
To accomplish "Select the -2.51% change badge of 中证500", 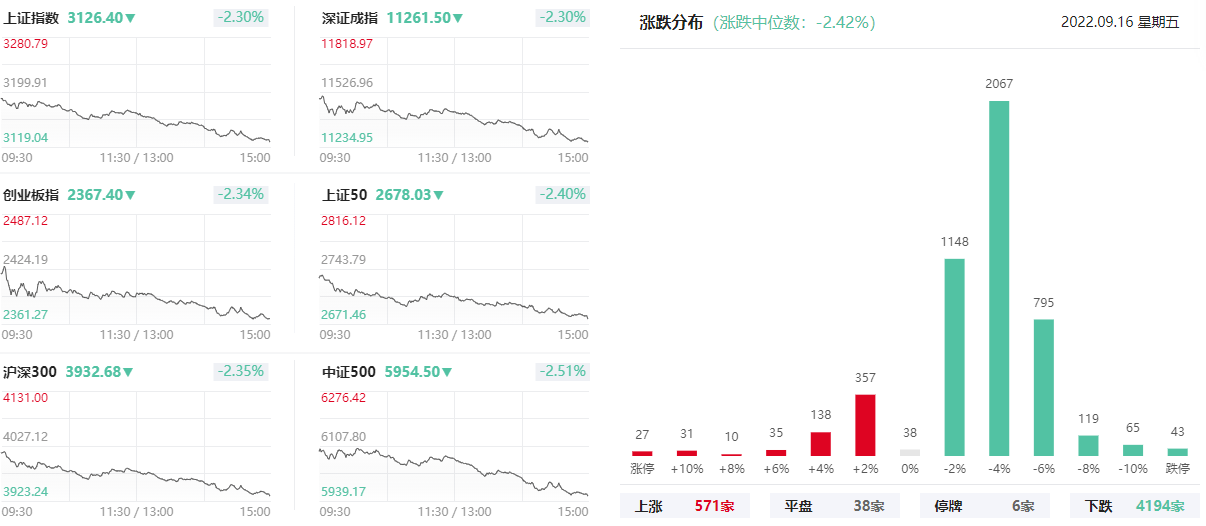I will [563, 371].
